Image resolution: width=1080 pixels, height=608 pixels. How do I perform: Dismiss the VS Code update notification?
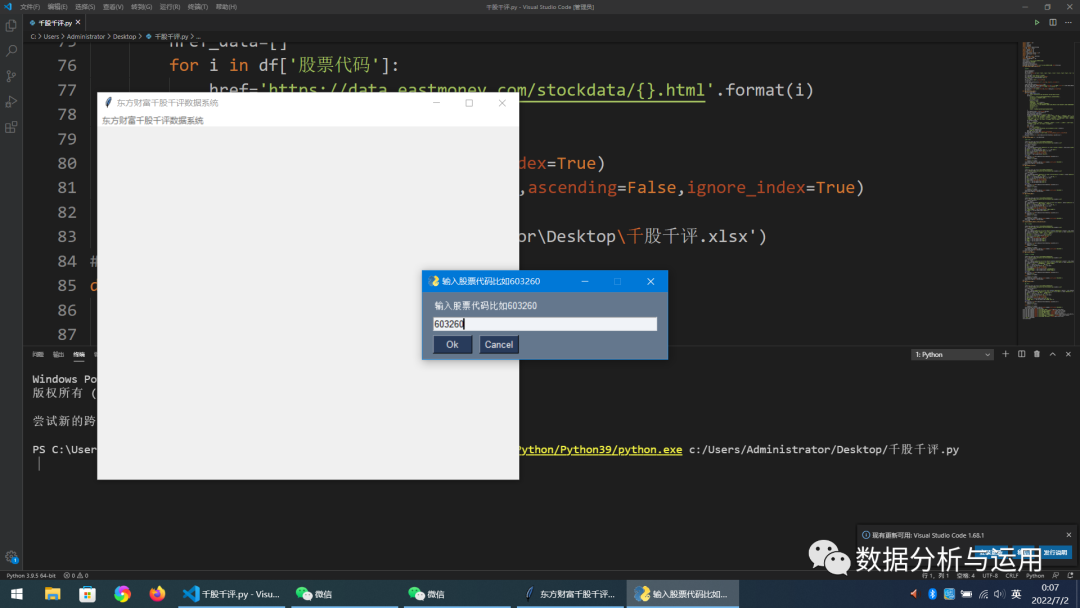tap(1068, 535)
